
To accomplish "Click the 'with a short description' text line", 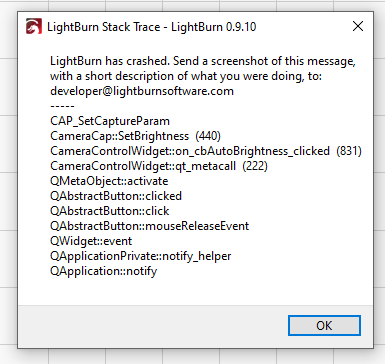I will [x=186, y=76].
